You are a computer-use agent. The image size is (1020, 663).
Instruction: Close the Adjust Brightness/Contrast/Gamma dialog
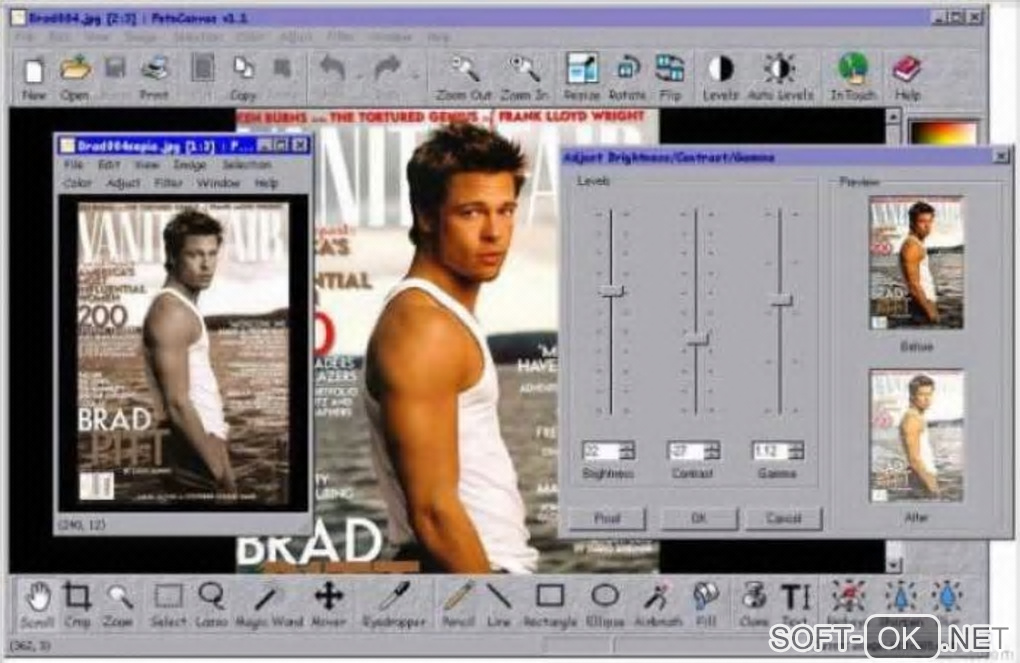pyautogui.click(x=1001, y=156)
